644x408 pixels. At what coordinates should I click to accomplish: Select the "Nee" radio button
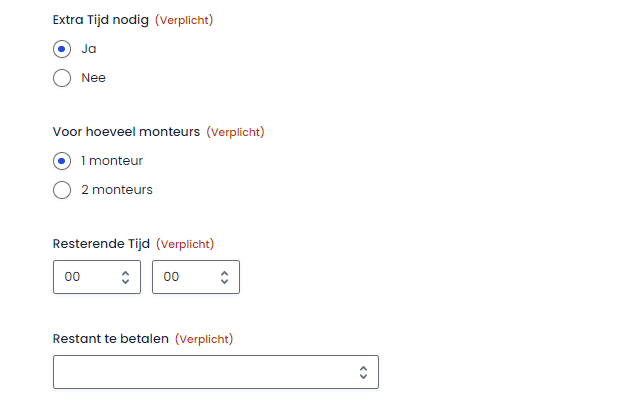click(62, 78)
